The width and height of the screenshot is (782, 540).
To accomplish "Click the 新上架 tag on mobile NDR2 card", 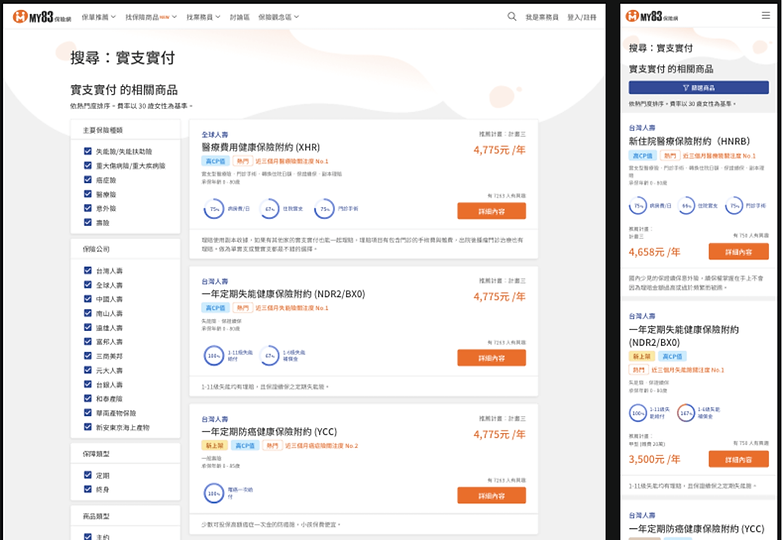I will click(x=642, y=356).
